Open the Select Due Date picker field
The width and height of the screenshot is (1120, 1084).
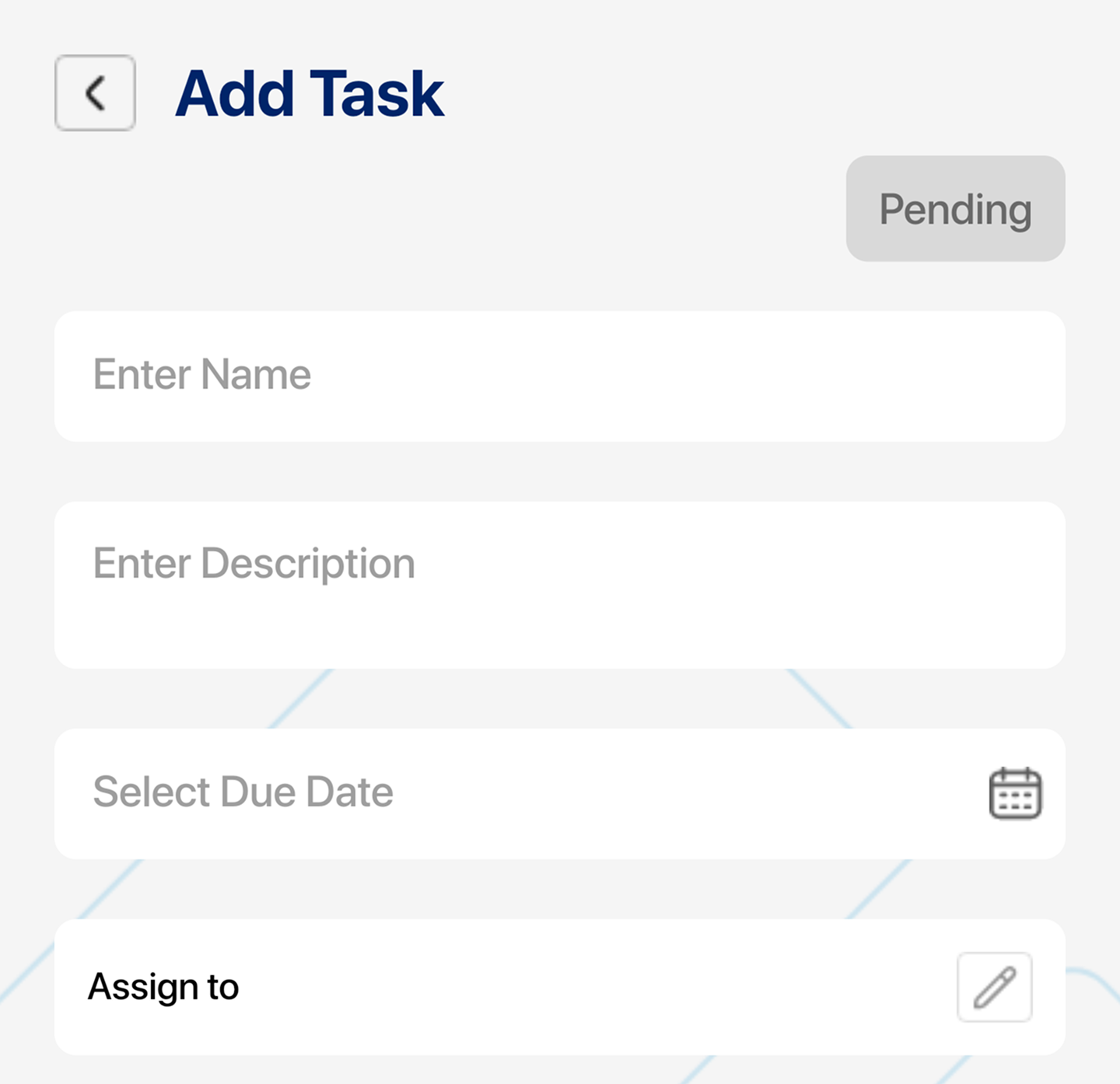560,794
